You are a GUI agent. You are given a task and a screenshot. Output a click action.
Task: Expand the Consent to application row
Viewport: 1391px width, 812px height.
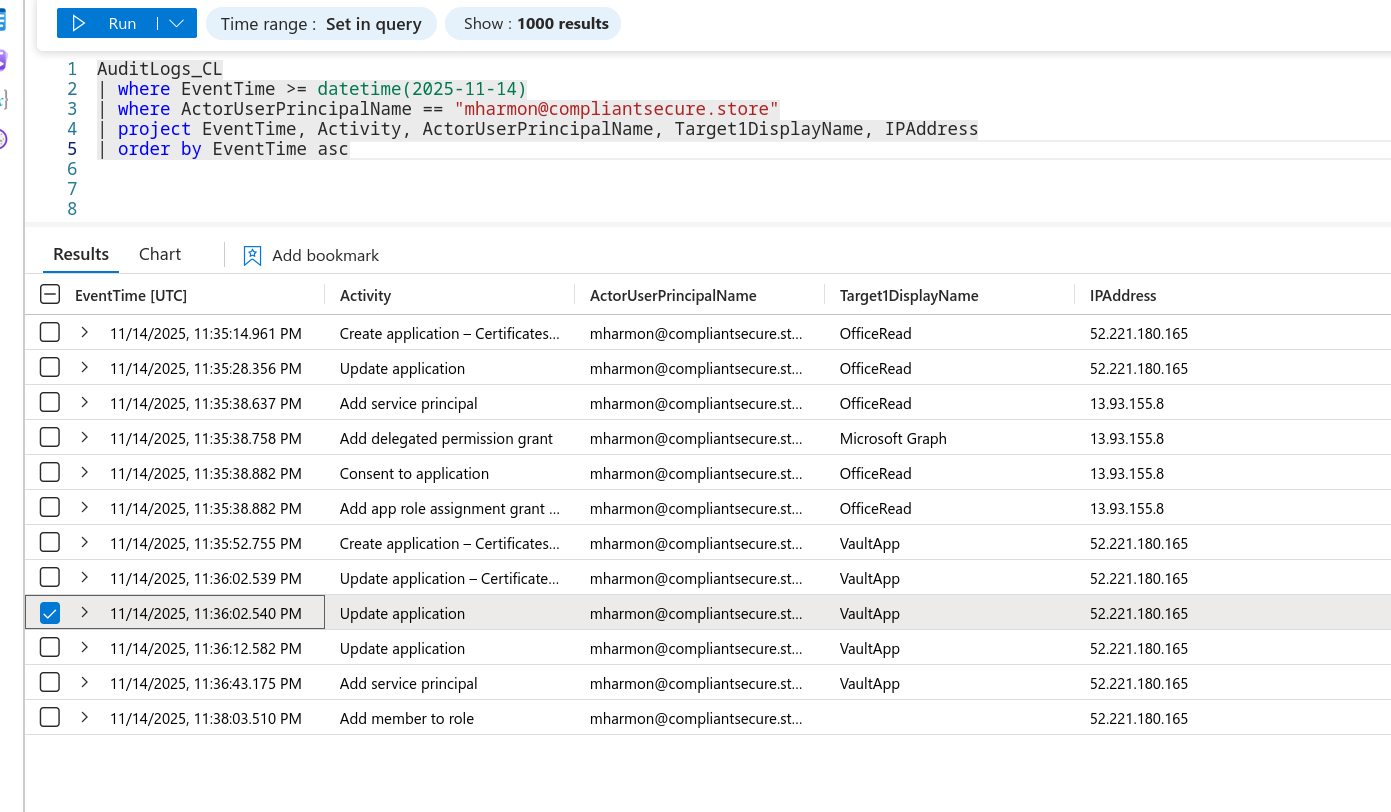[85, 473]
